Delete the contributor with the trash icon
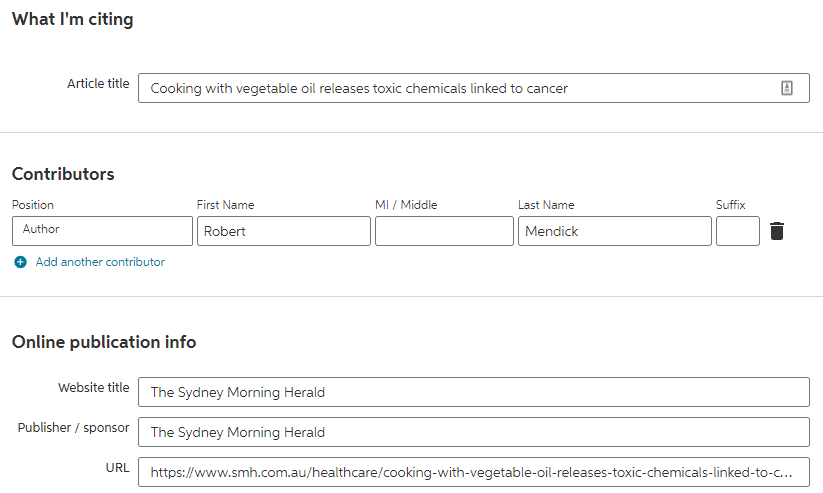Image resolution: width=823 pixels, height=493 pixels. click(777, 231)
